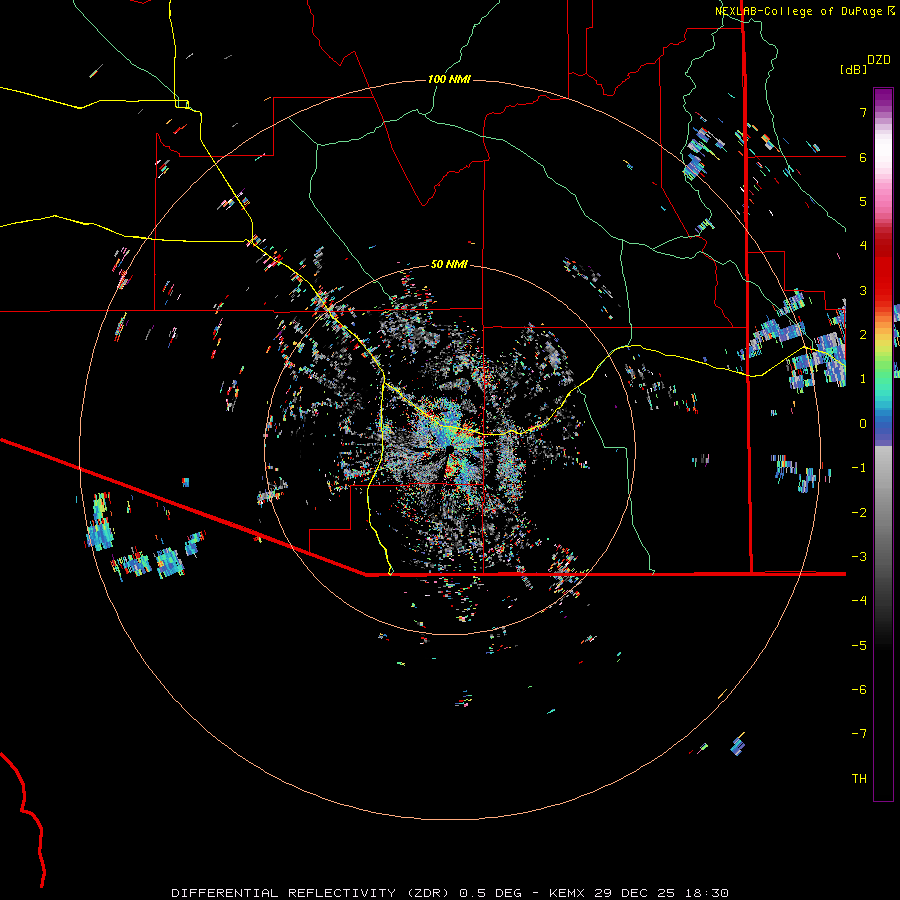The width and height of the screenshot is (900, 900).
Task: Click the 1 value on color scale
Action: [863, 379]
